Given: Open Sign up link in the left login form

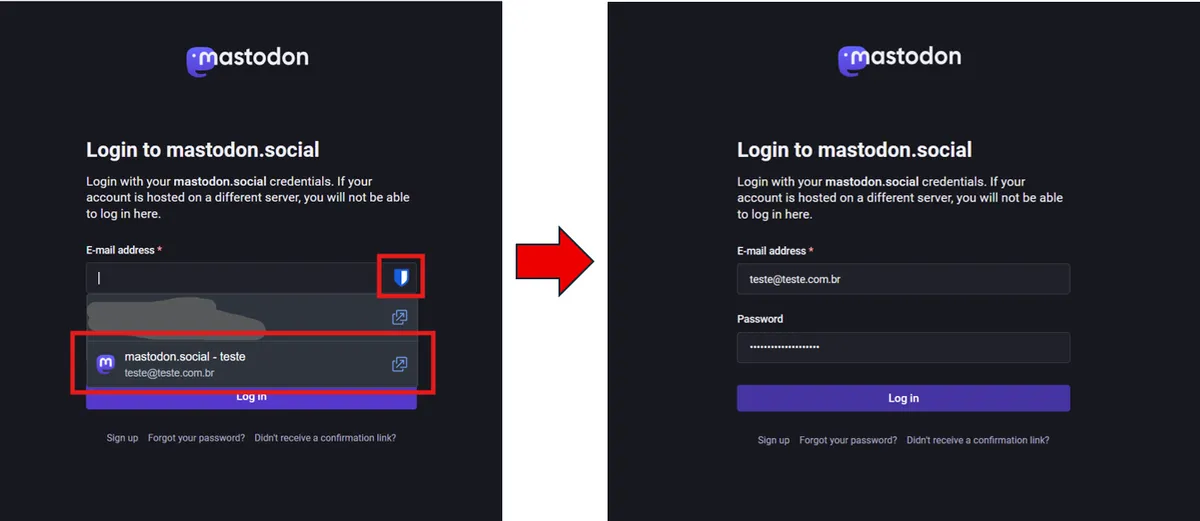Looking at the screenshot, I should click(122, 438).
